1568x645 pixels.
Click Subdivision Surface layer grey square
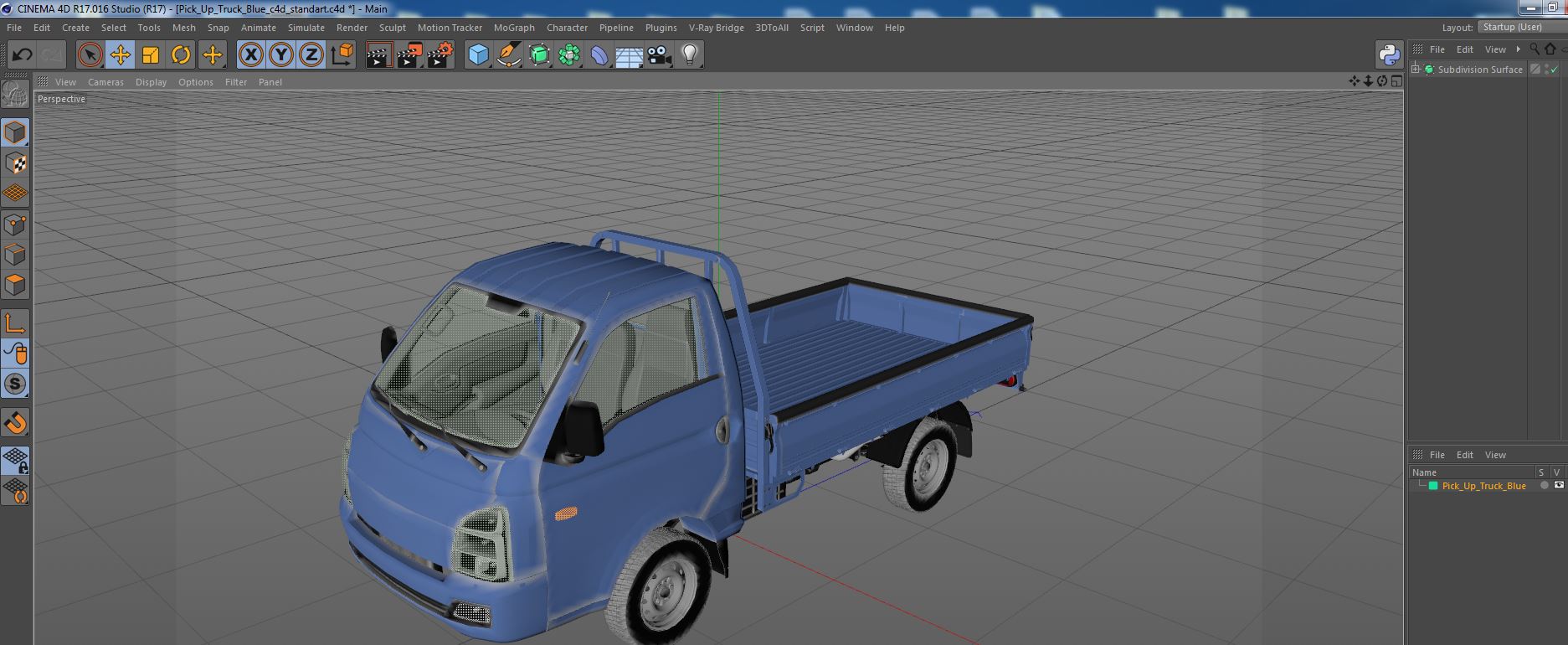point(1535,70)
